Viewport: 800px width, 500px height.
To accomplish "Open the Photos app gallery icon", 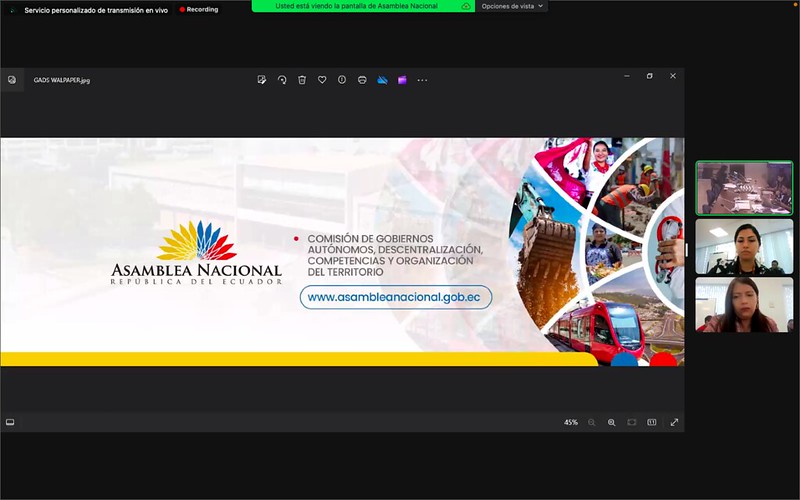I will 12,80.
